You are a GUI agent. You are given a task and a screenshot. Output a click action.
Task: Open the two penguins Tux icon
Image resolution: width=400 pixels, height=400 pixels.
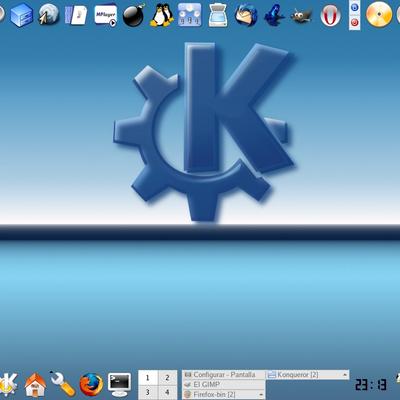pyautogui.click(x=162, y=15)
